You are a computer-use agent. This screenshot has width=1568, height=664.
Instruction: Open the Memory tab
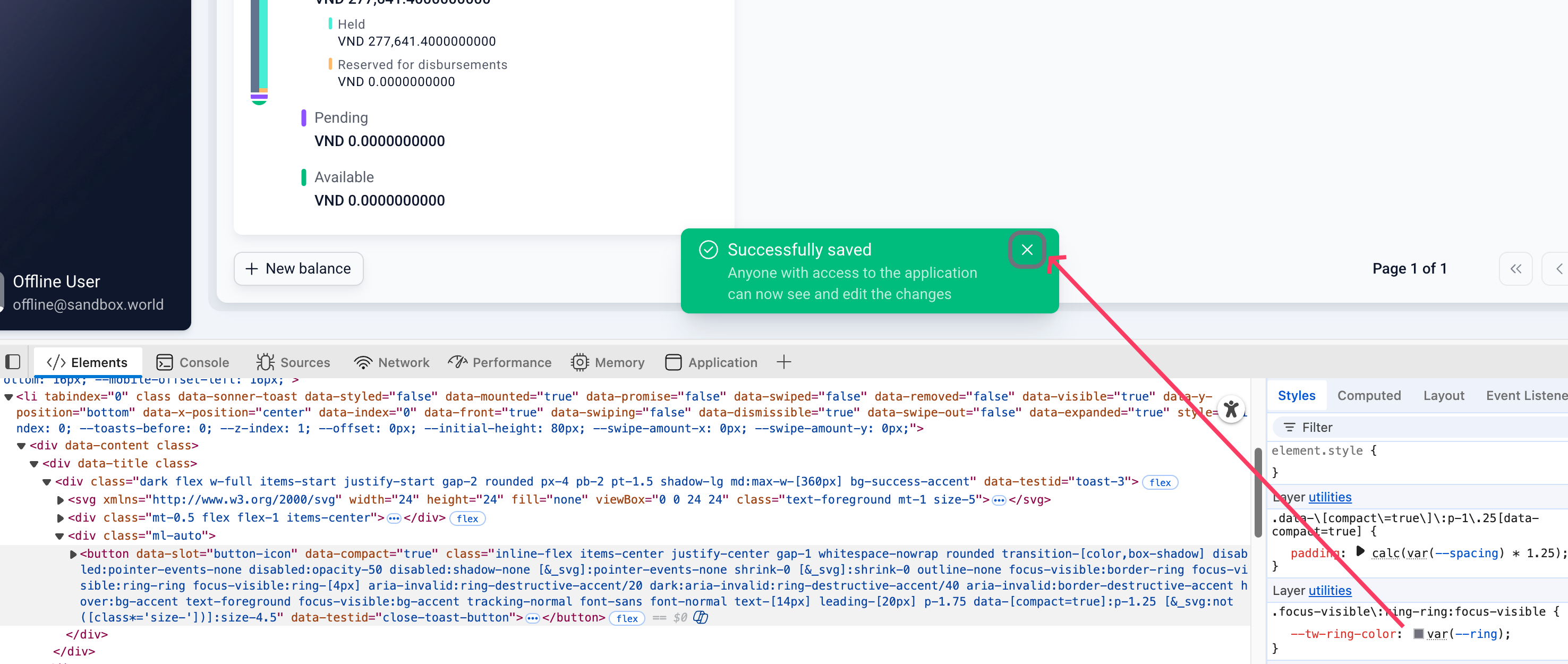[608, 362]
